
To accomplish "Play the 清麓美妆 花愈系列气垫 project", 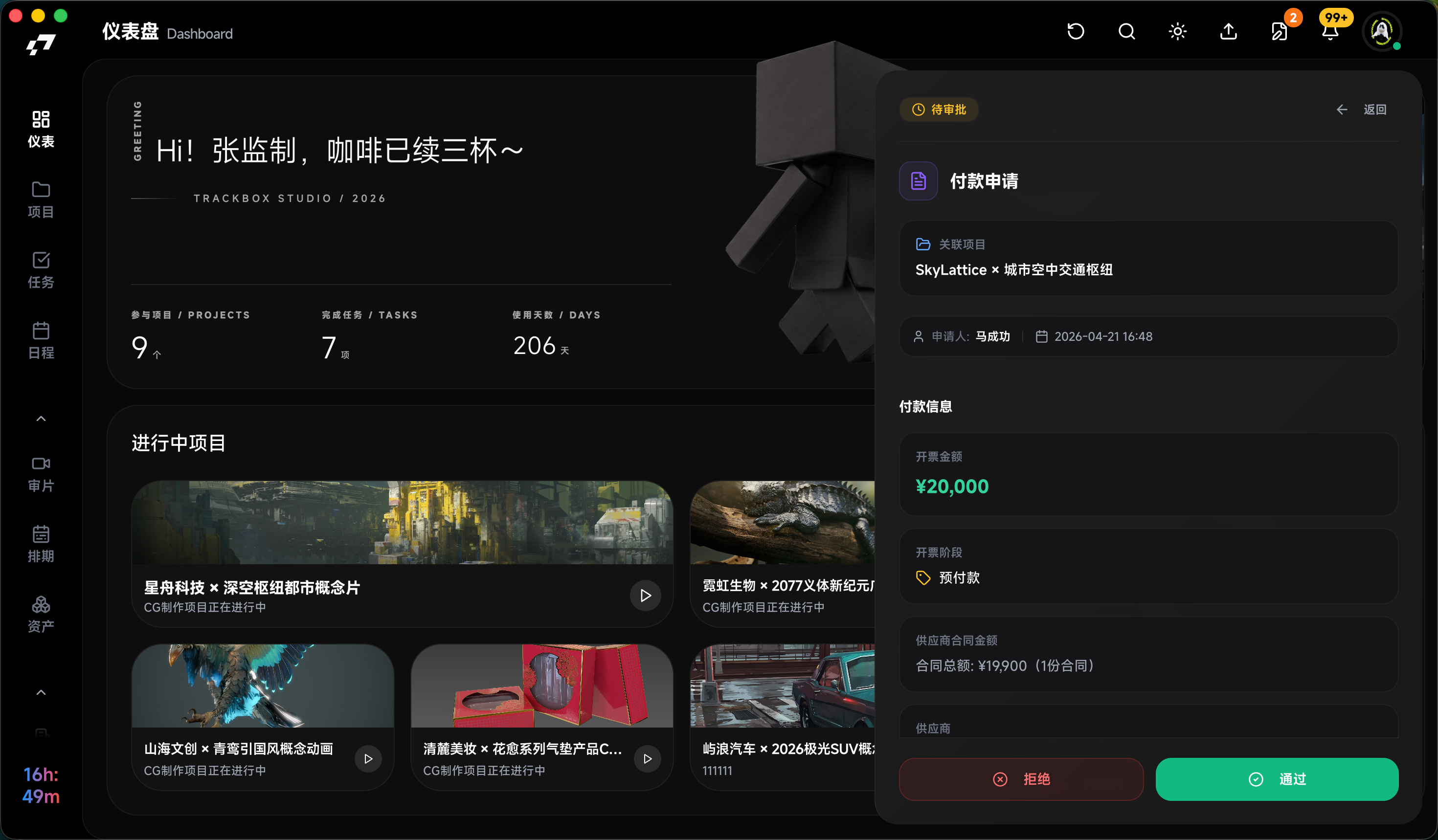I will tap(647, 758).
